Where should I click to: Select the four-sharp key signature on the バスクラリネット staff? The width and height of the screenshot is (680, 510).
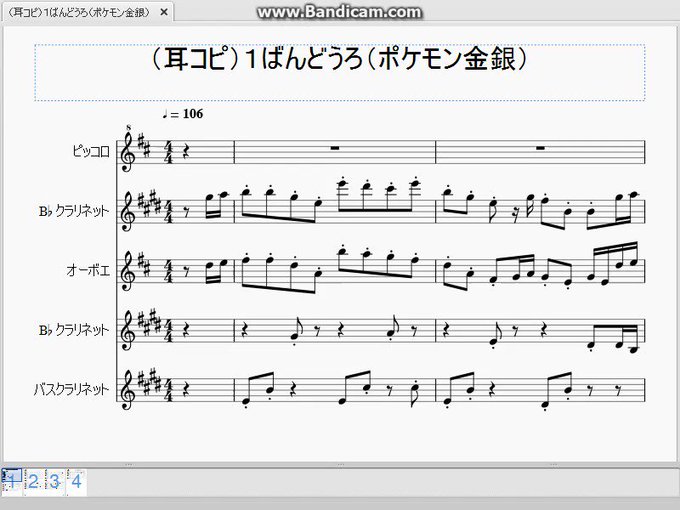pyautogui.click(x=150, y=382)
